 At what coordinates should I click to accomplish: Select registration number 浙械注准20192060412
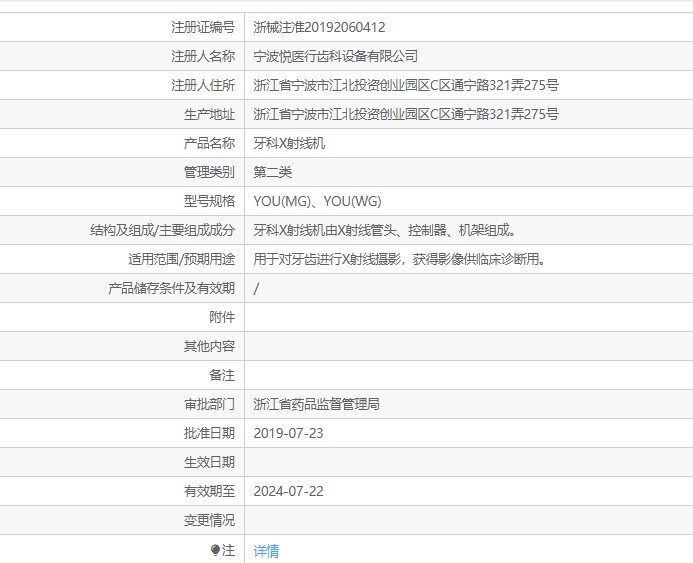coord(319,27)
